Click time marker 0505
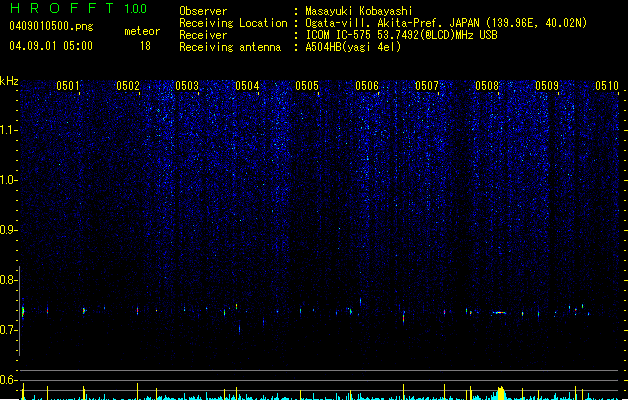629x400 pixels. [x=307, y=86]
